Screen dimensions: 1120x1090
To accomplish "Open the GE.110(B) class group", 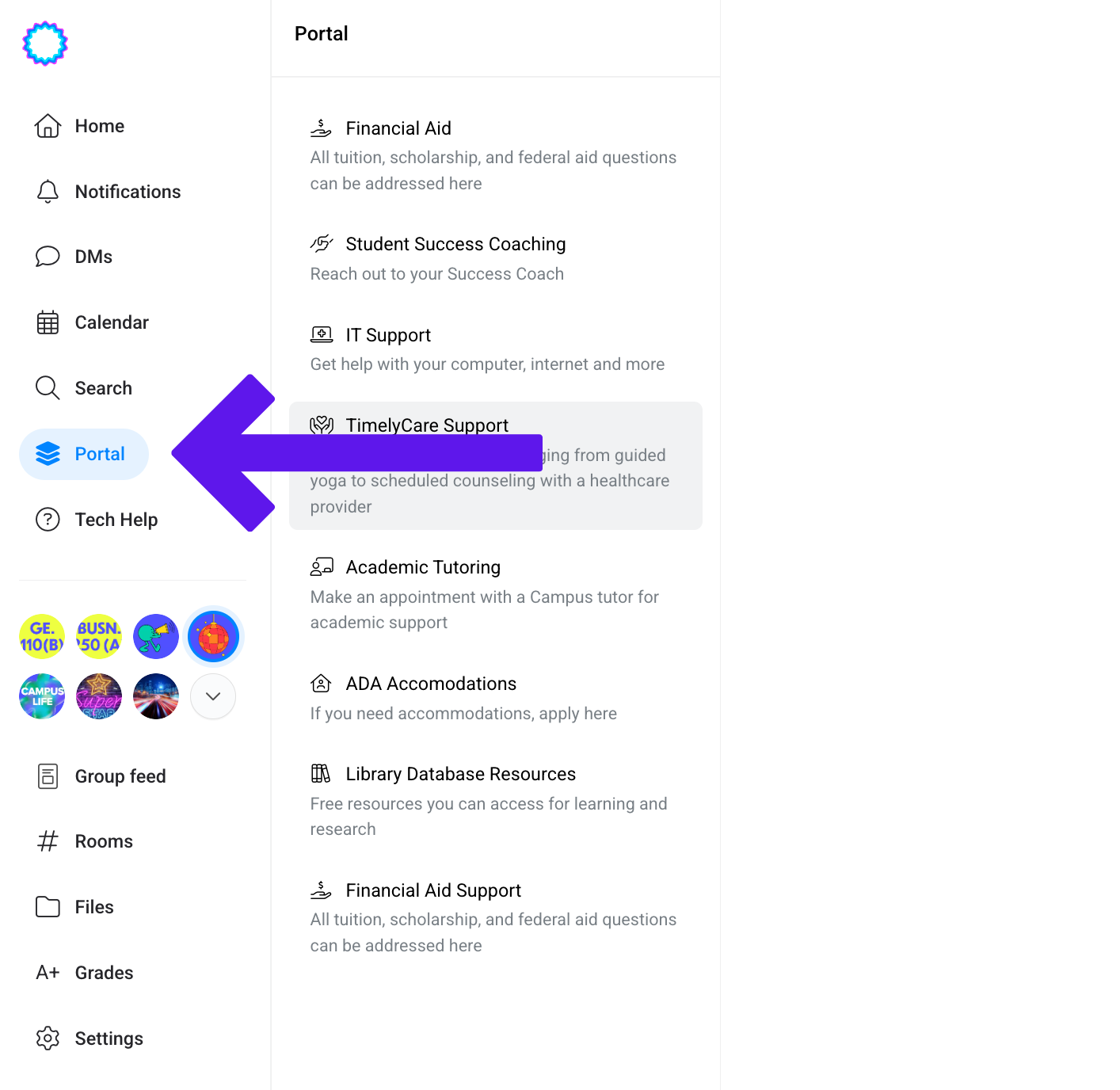I will (x=41, y=636).
